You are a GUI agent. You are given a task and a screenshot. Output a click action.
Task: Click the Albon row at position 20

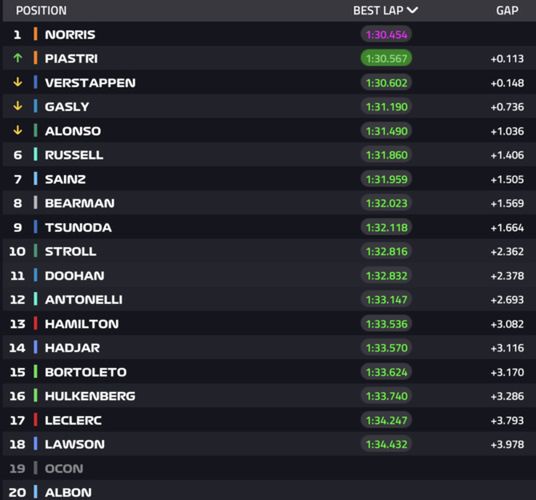pyautogui.click(x=269, y=491)
